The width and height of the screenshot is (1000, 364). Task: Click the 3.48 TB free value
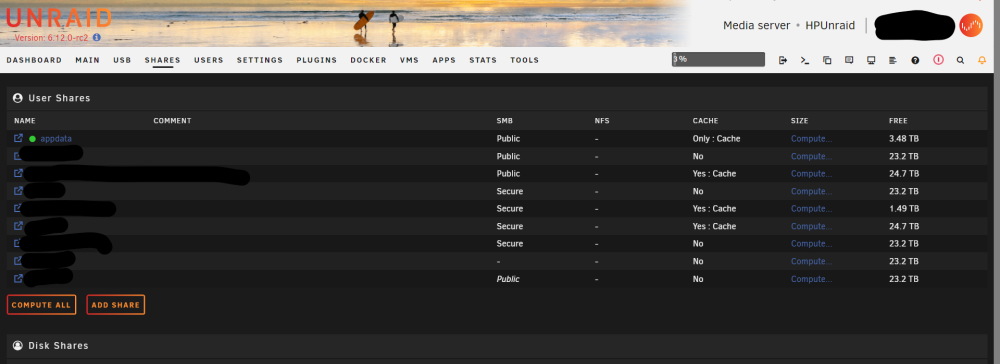coord(904,138)
